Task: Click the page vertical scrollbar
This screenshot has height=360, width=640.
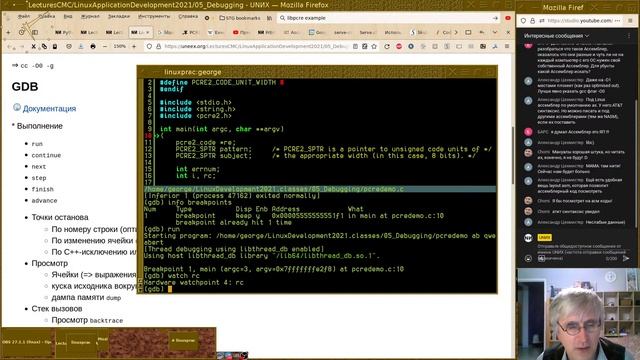Action: pyautogui.click(x=513, y=155)
